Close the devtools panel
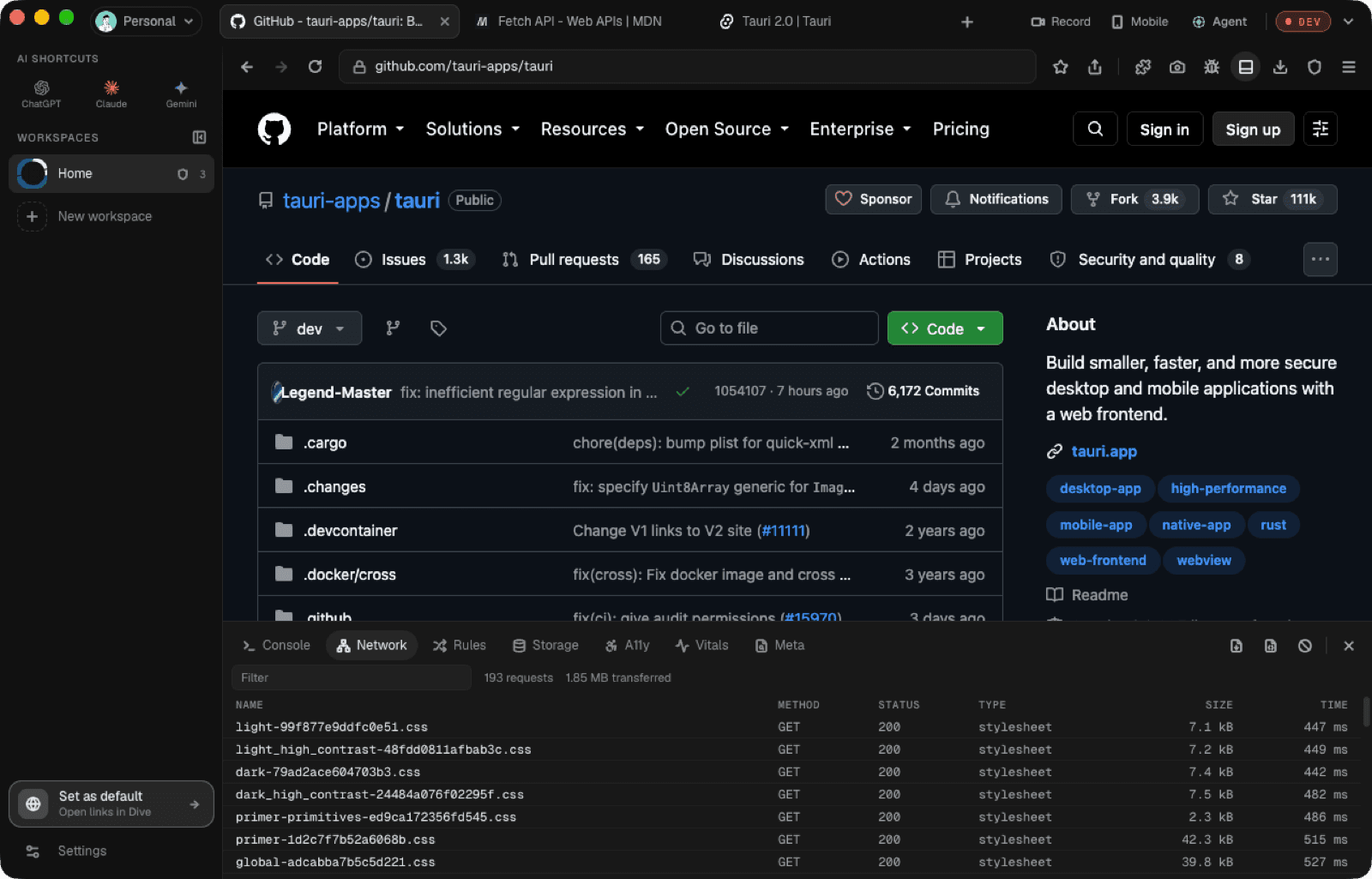1372x879 pixels. tap(1349, 646)
